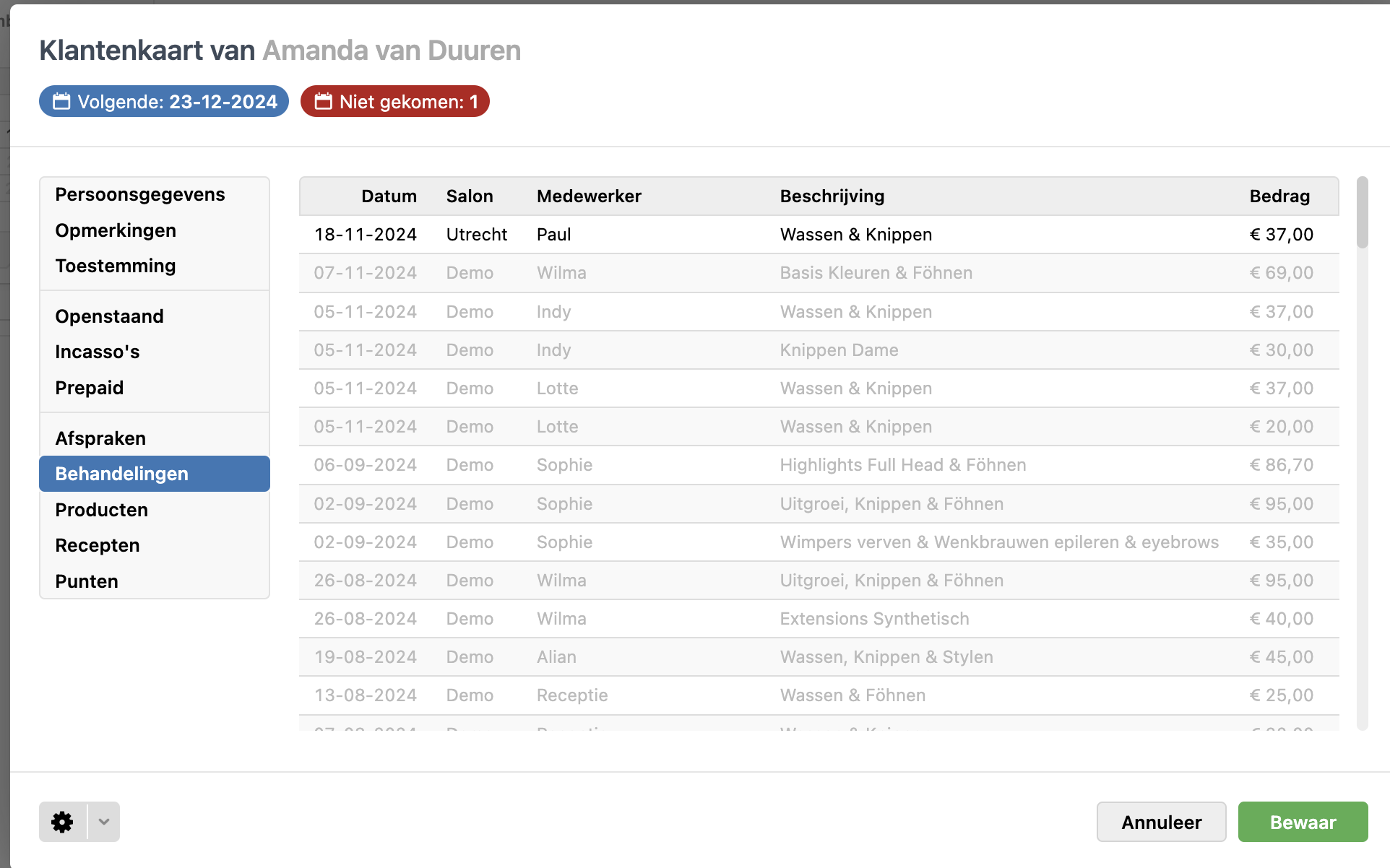Click the gear settings icon
Screen dimensions: 1390x868
[62, 822]
